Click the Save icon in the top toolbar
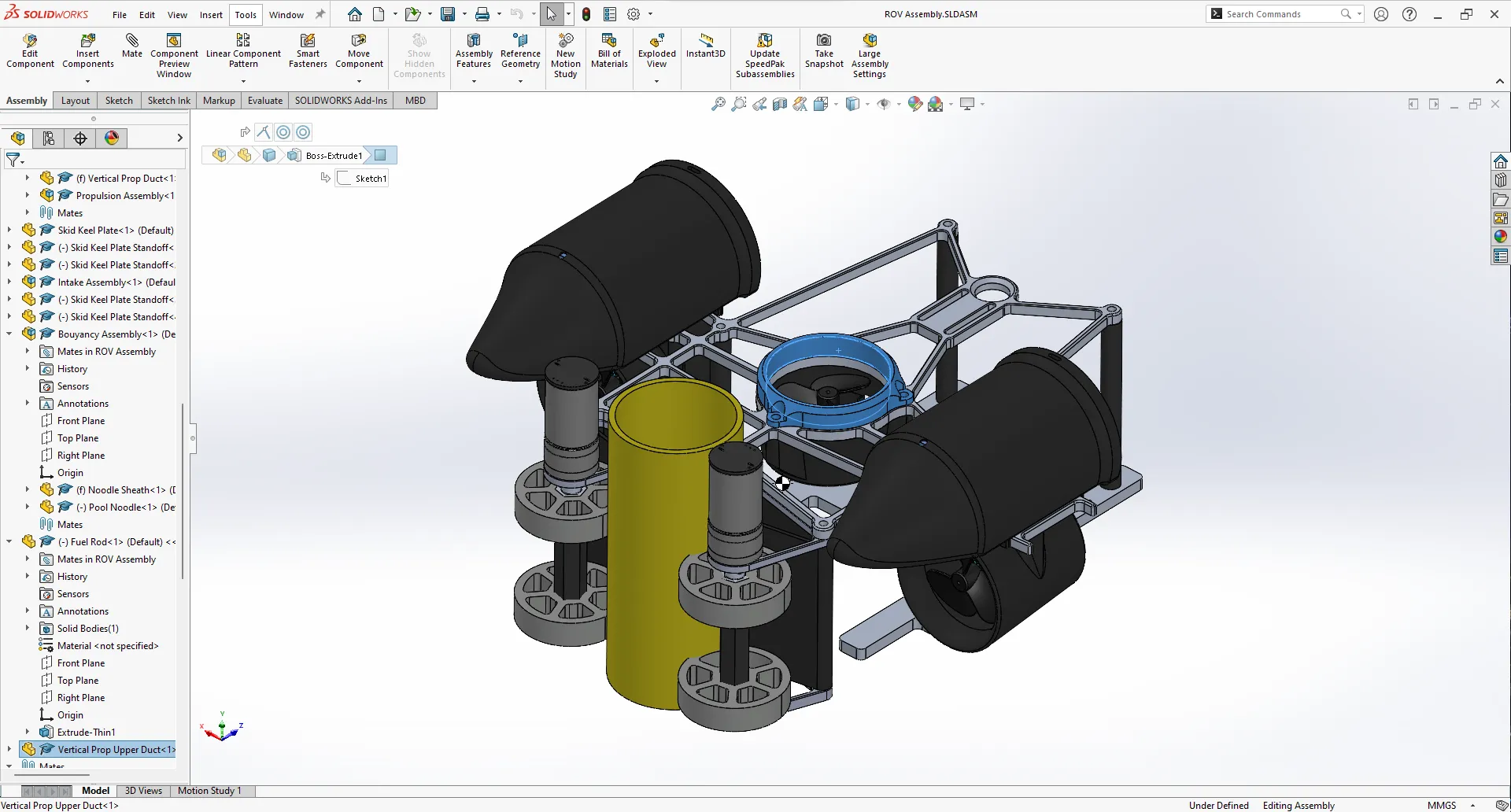 pyautogui.click(x=448, y=14)
